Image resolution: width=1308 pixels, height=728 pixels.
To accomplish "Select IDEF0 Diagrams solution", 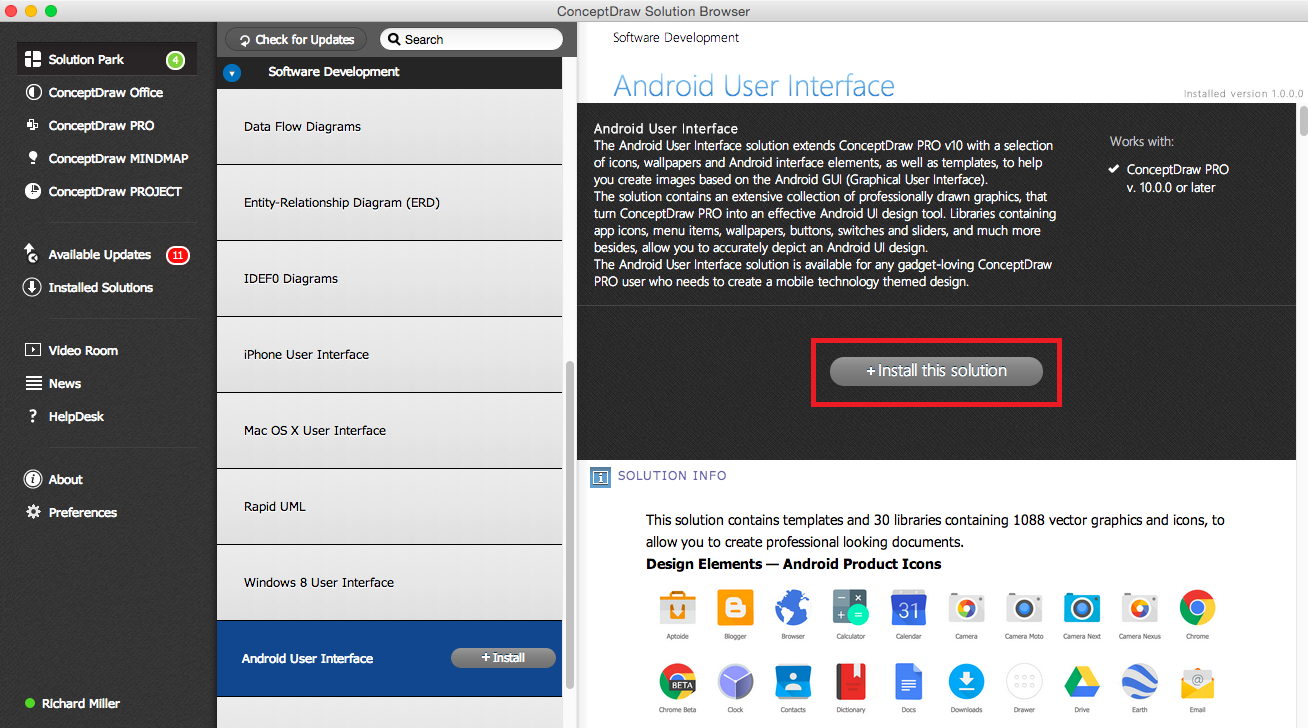I will (390, 279).
